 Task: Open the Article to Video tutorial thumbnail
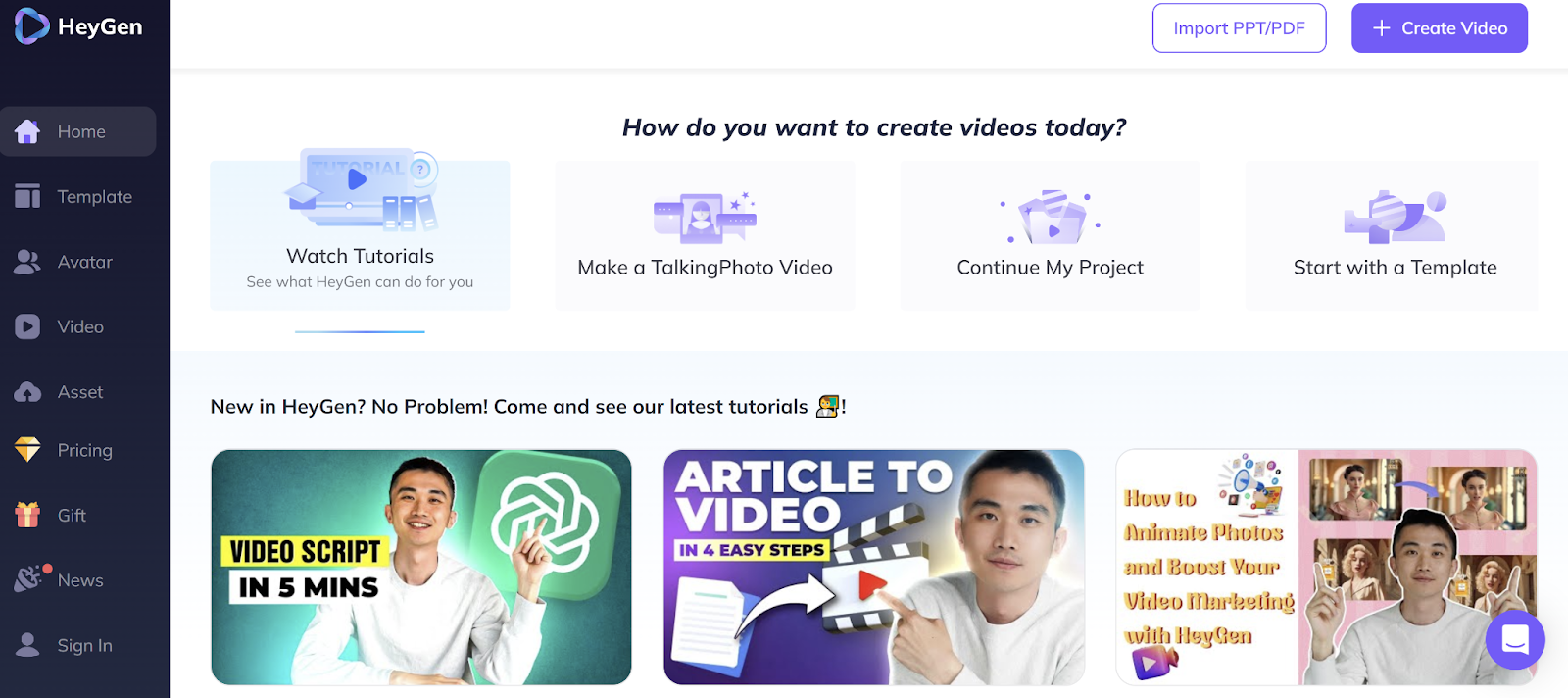point(874,568)
